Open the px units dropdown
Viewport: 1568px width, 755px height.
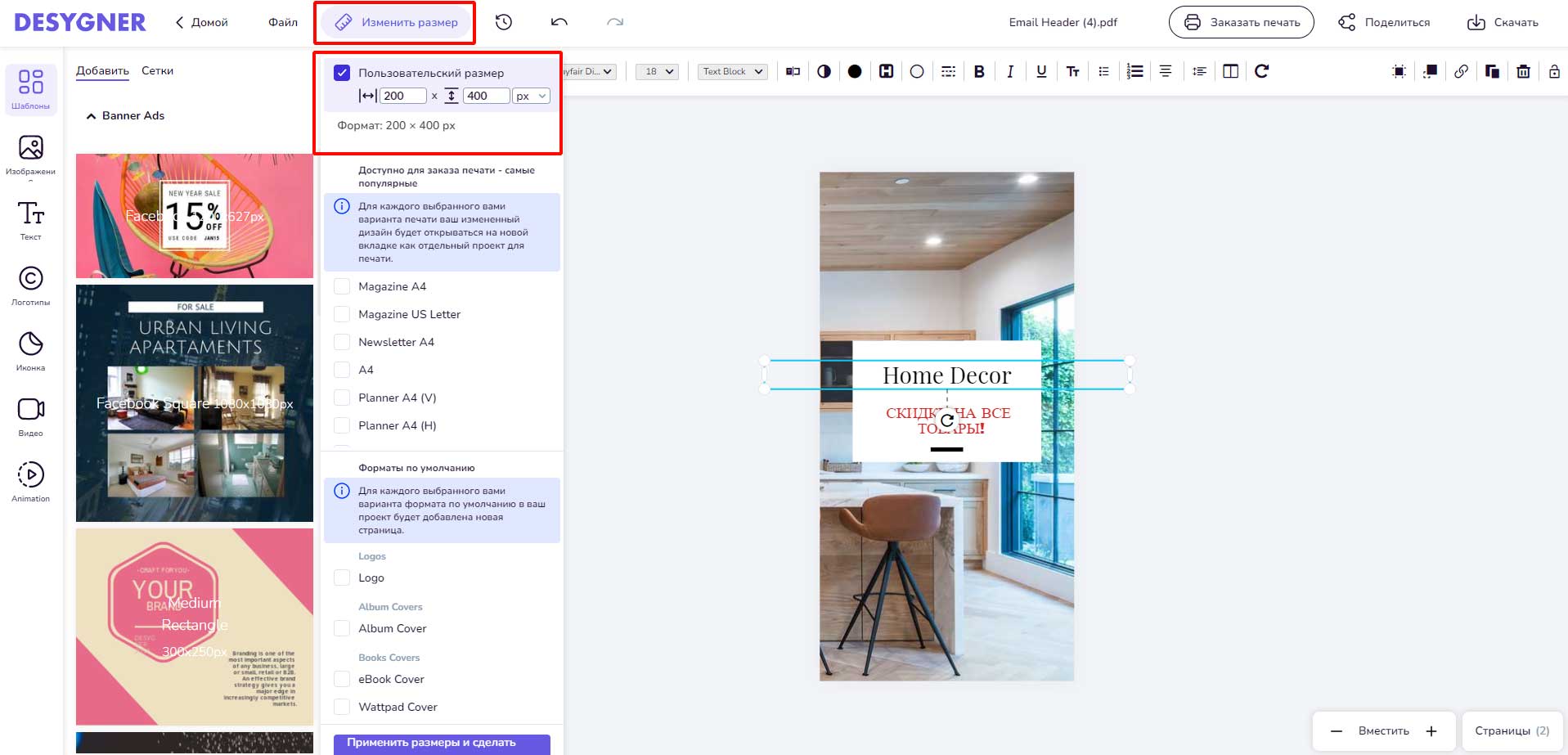[x=531, y=96]
